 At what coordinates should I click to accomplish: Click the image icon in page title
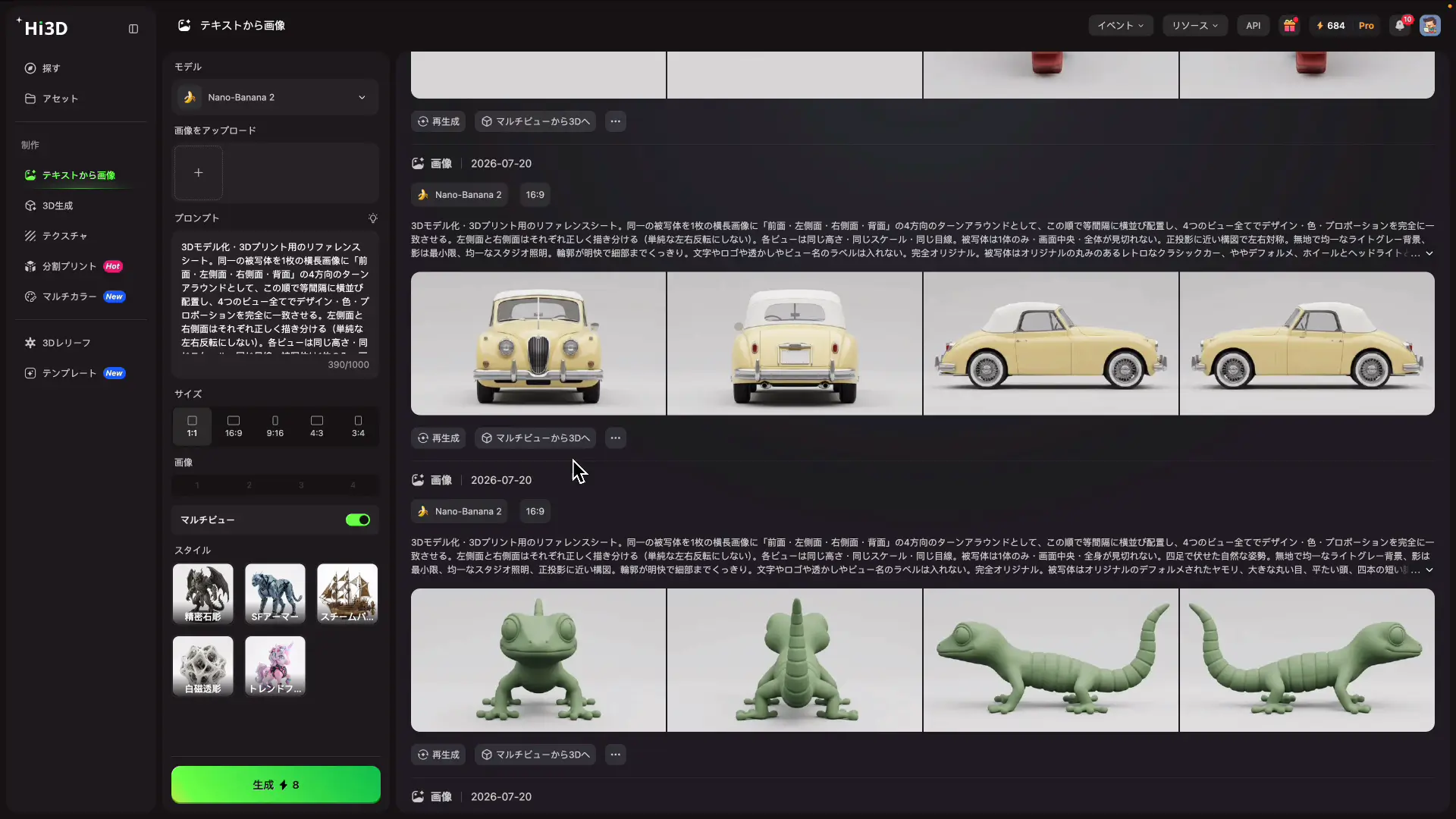[184, 26]
